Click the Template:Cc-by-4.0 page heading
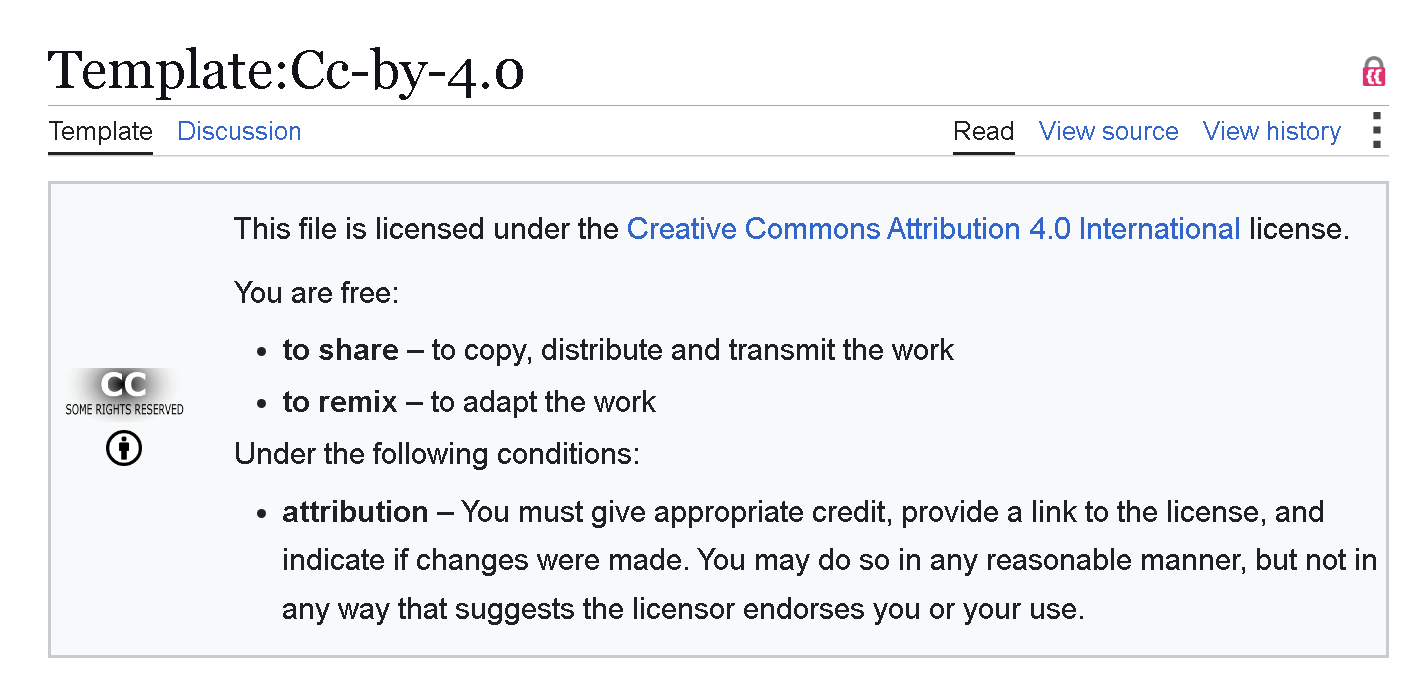The width and height of the screenshot is (1402, 680). click(286, 70)
